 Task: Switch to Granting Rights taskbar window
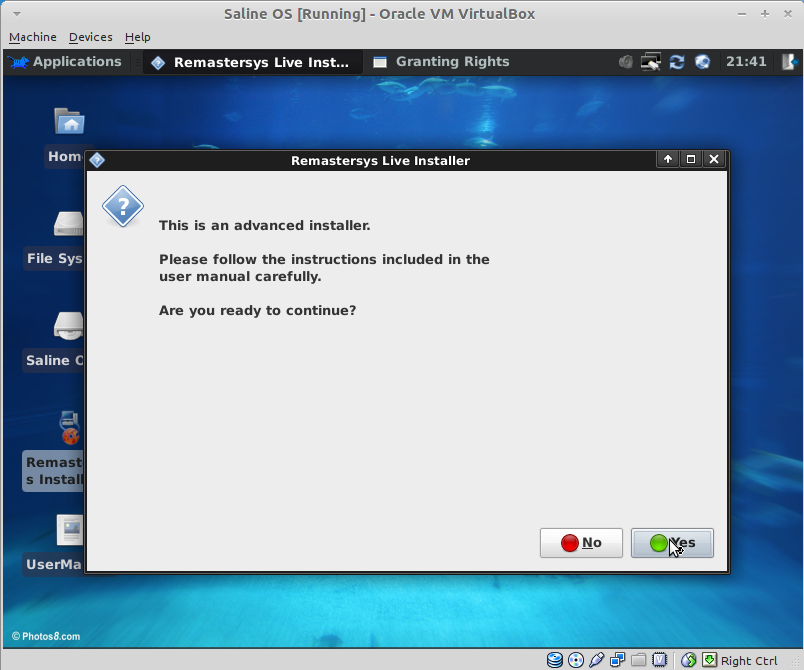point(441,62)
